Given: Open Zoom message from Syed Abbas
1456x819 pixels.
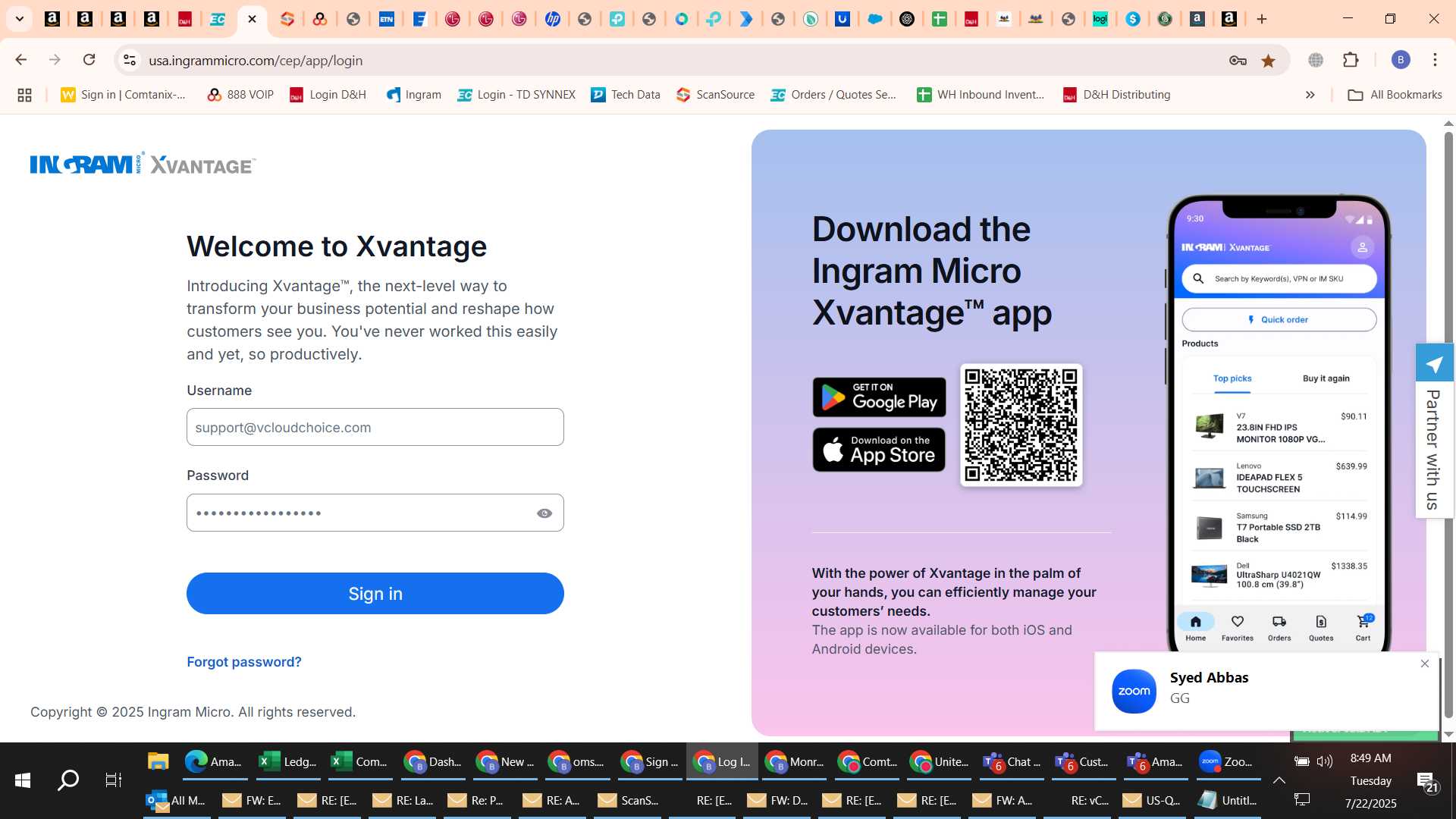Looking at the screenshot, I should point(1266,691).
